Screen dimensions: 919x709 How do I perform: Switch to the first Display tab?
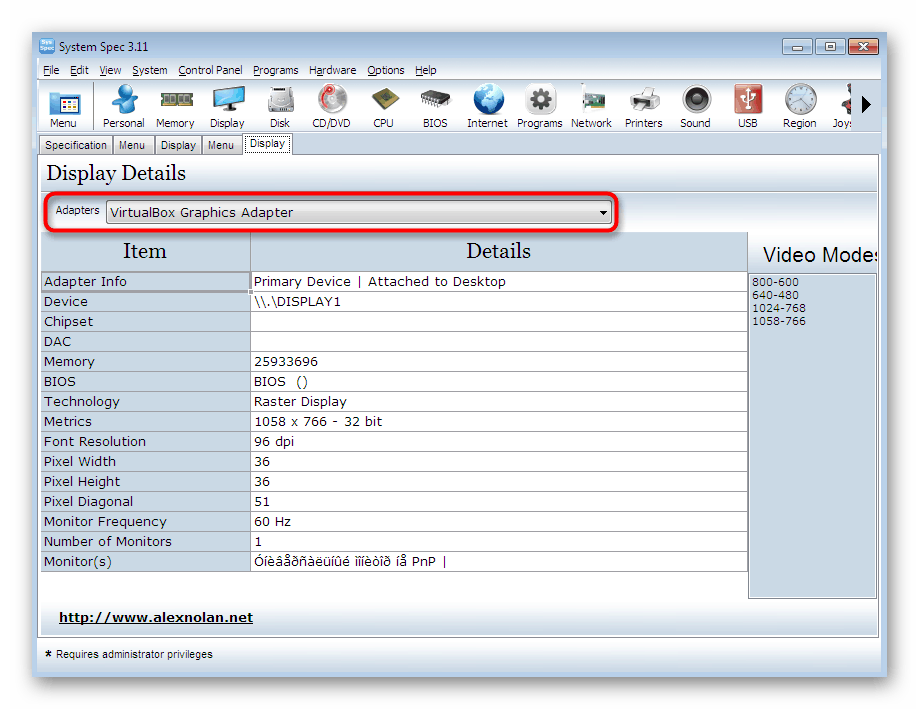tap(178, 145)
